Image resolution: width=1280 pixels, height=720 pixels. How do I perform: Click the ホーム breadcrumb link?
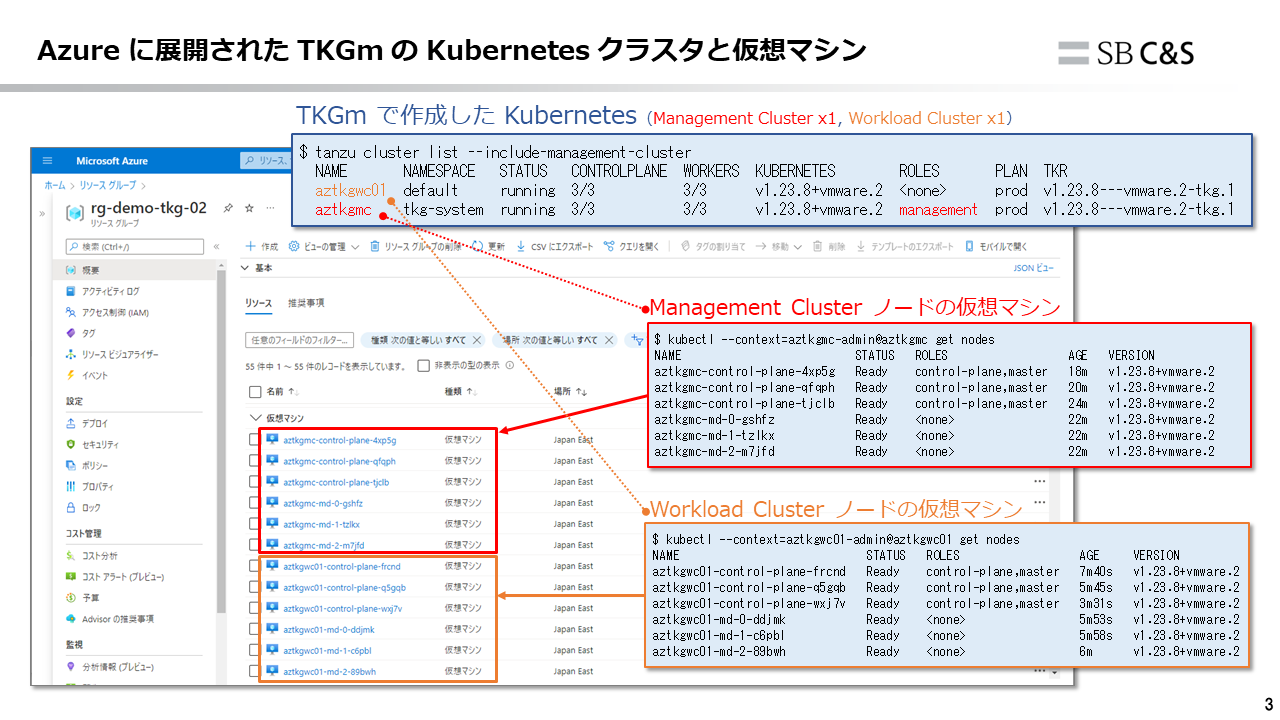[54, 185]
